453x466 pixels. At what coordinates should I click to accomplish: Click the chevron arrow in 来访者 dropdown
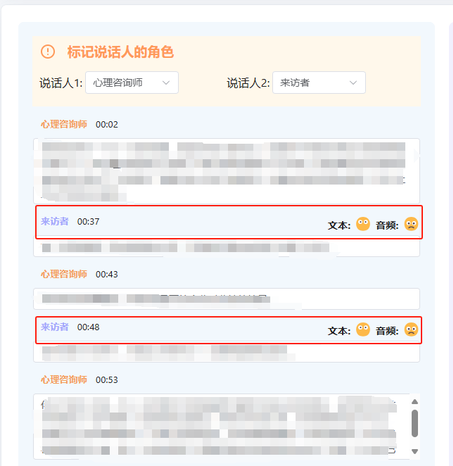353,83
